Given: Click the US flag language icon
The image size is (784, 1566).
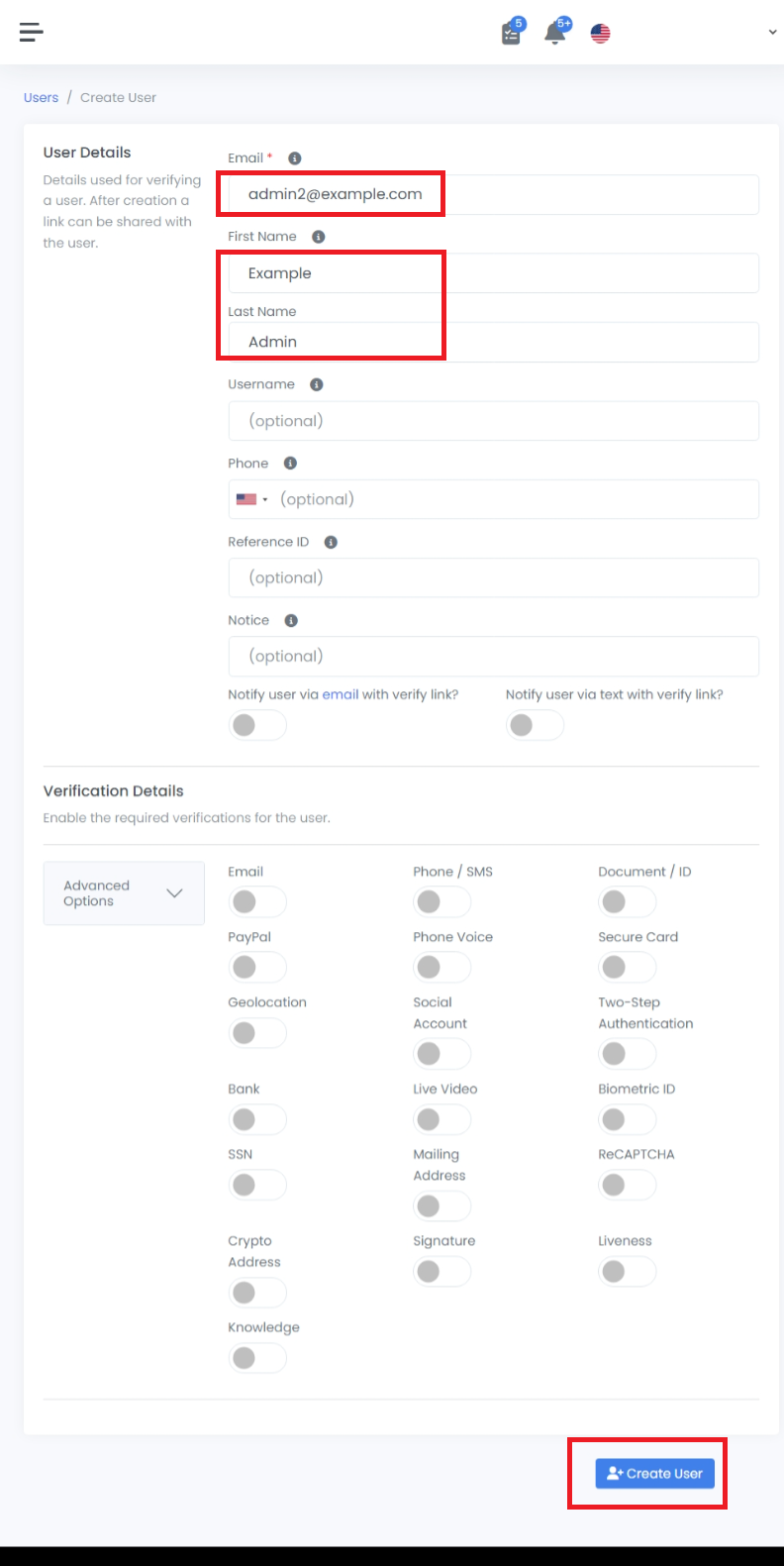Looking at the screenshot, I should coord(600,34).
